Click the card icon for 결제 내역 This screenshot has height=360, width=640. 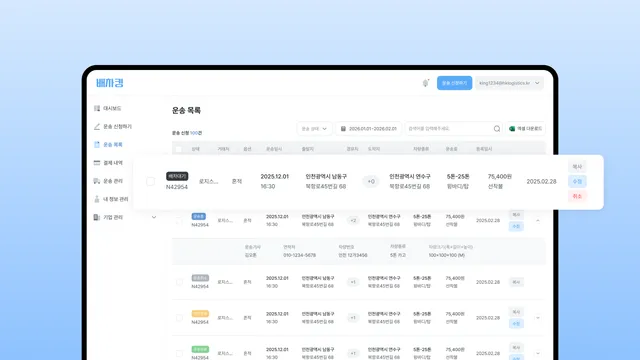coord(97,162)
